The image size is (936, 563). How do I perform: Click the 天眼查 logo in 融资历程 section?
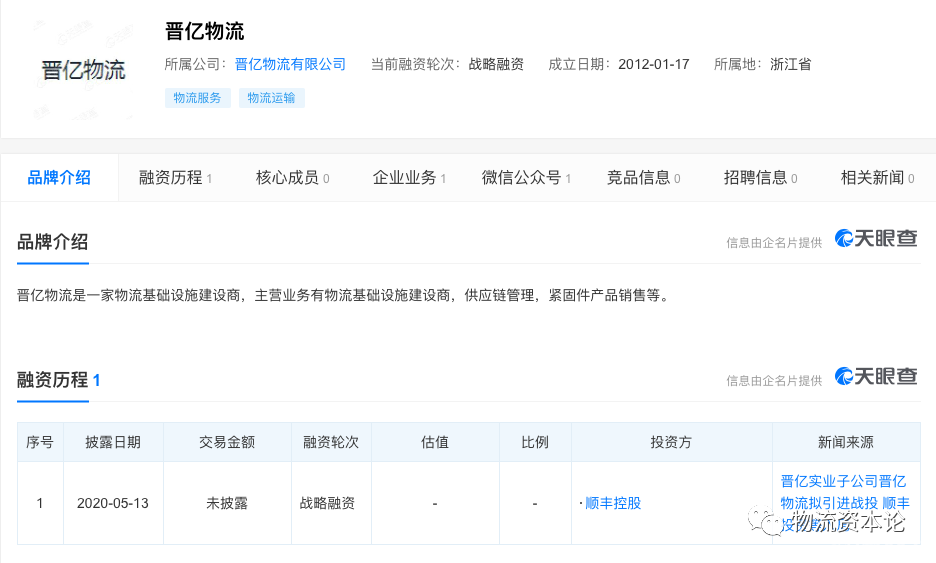(876, 376)
